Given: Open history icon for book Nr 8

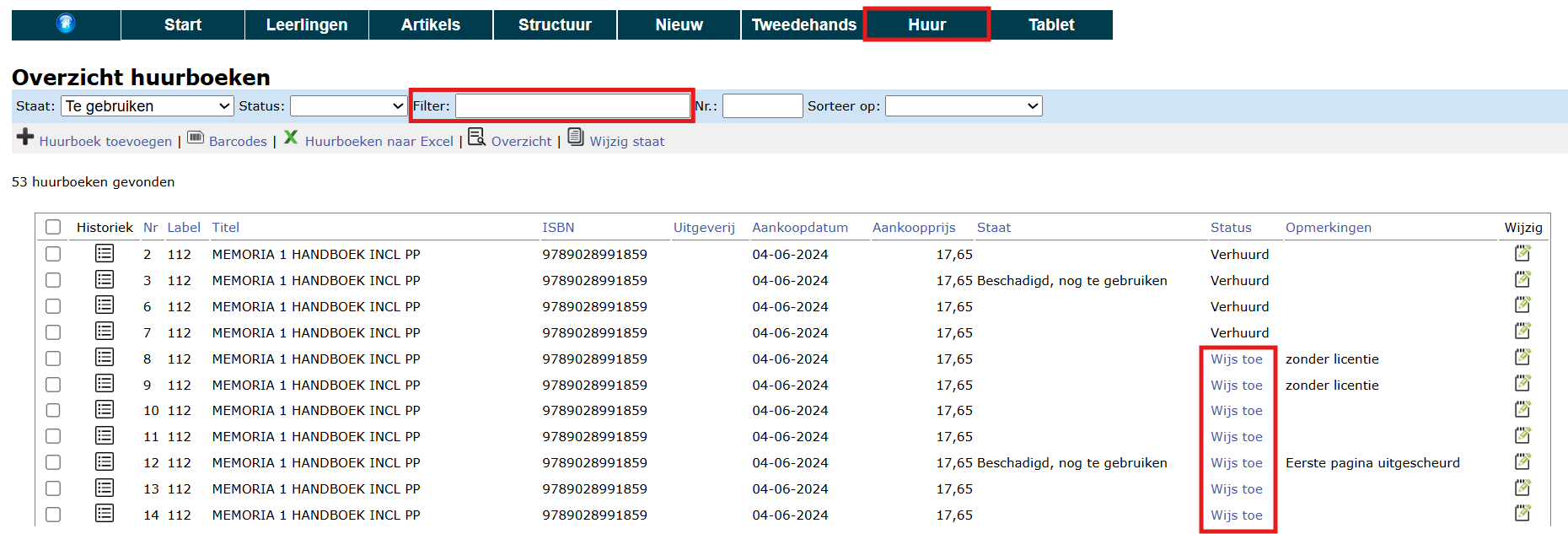Looking at the screenshot, I should tap(105, 358).
